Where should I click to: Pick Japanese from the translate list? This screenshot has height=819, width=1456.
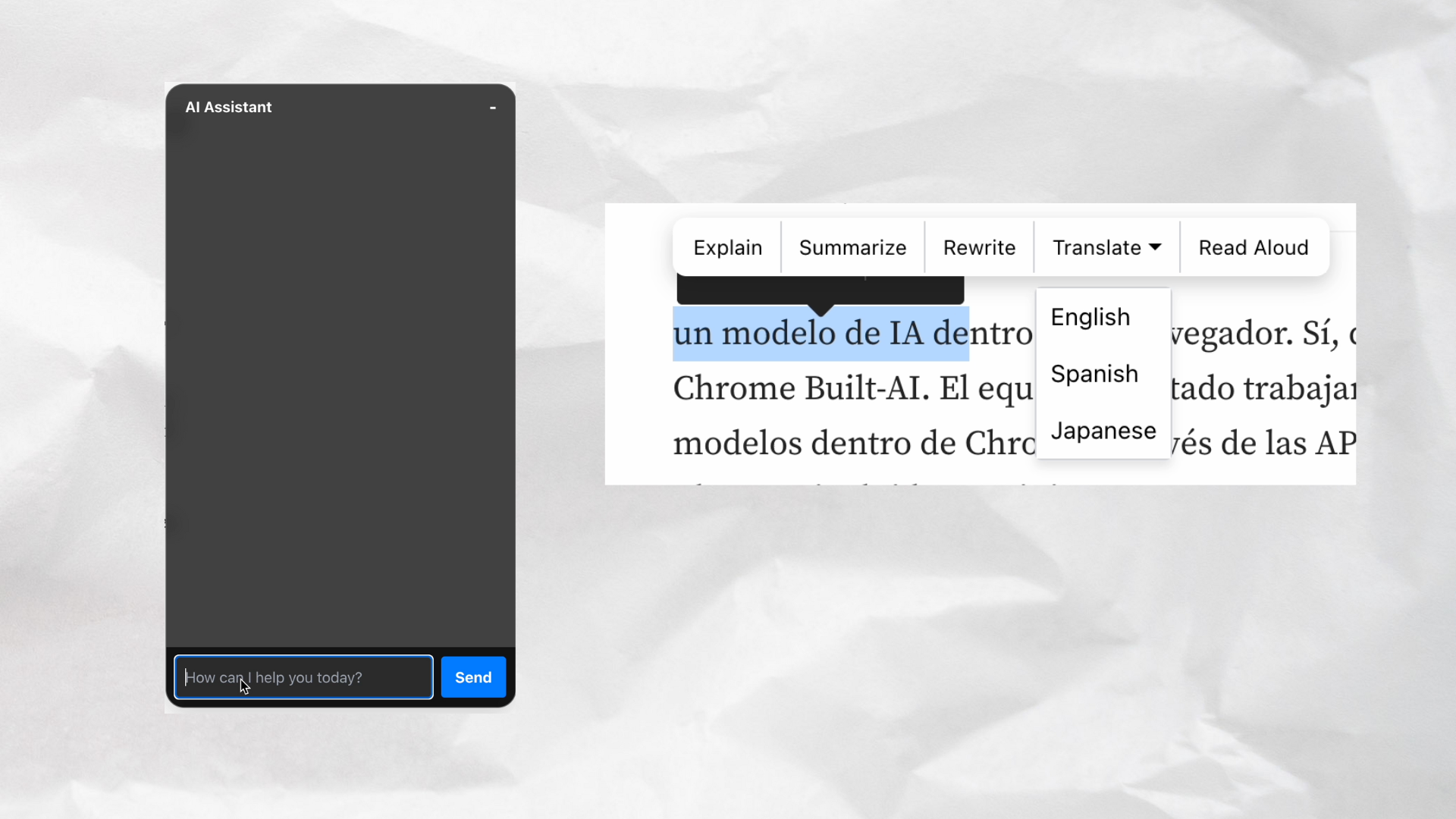[x=1103, y=431]
